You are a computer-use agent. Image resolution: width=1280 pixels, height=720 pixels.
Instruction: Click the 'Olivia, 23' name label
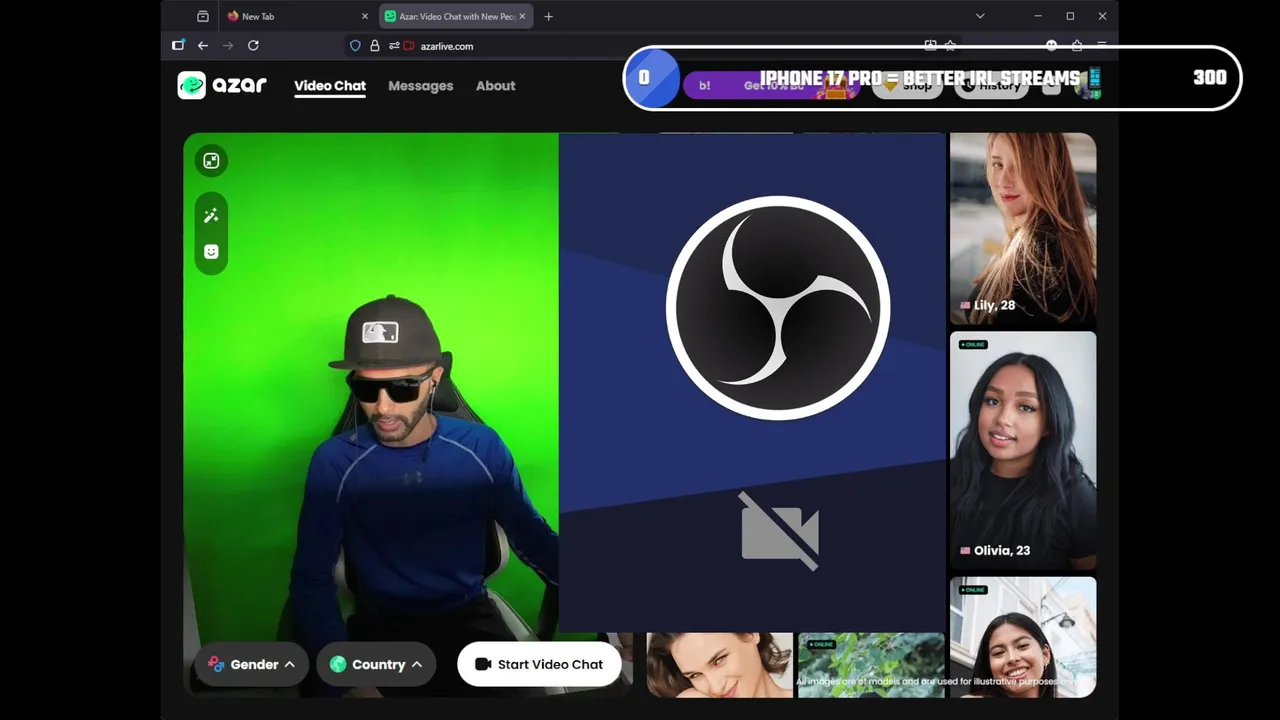coord(1002,550)
